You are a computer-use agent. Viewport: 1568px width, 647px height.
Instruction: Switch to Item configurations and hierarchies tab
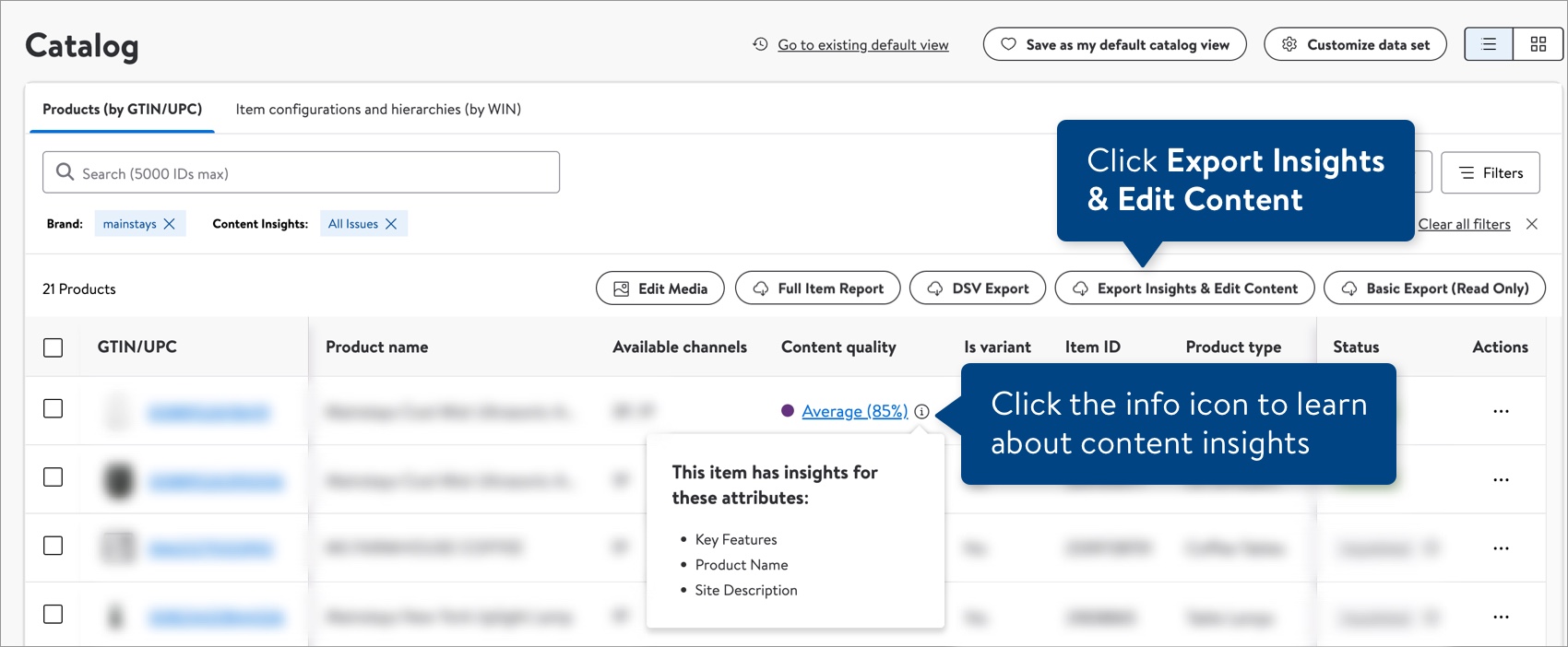378,109
